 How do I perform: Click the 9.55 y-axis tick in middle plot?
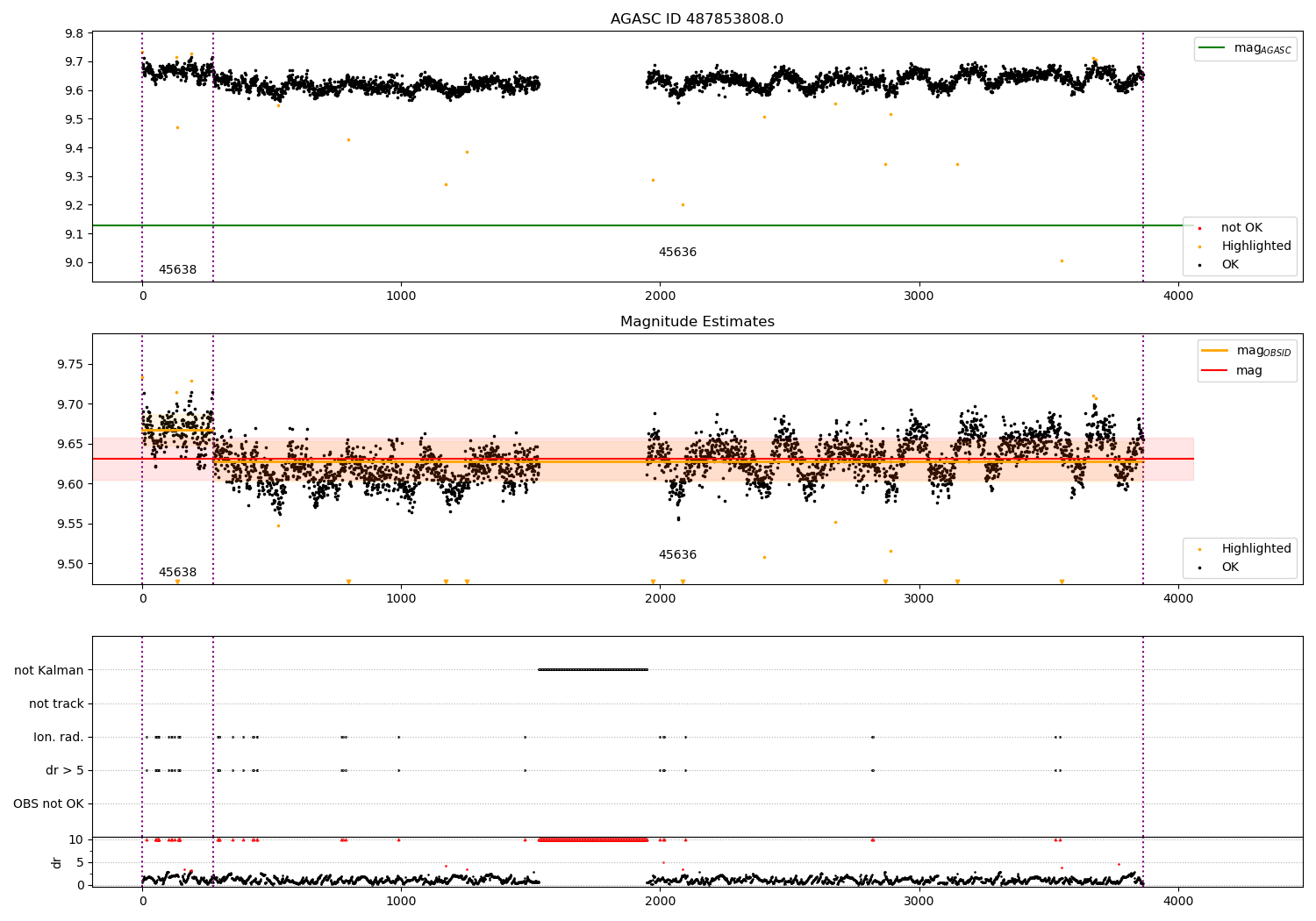[71, 524]
